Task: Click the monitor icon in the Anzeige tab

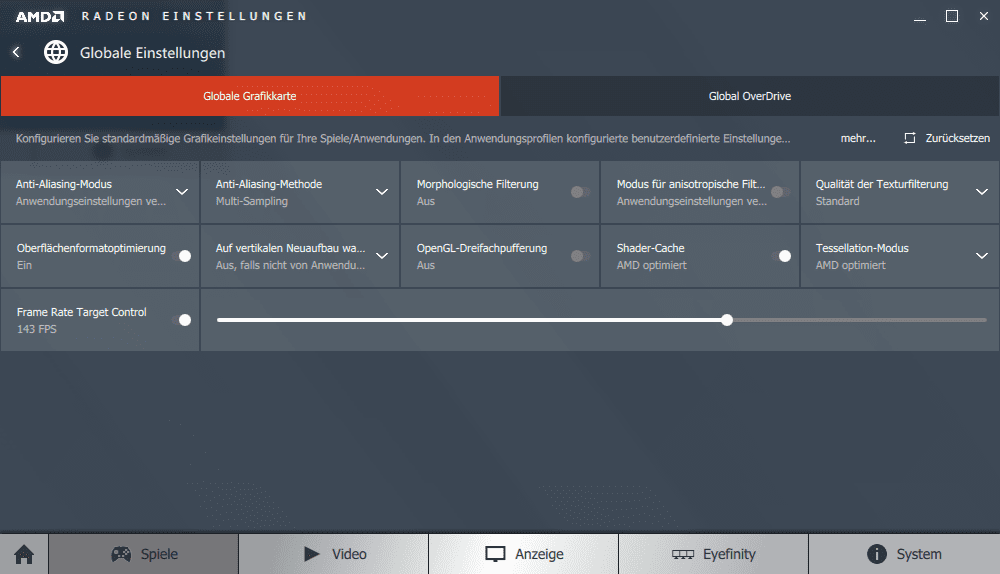Action: [x=495, y=554]
